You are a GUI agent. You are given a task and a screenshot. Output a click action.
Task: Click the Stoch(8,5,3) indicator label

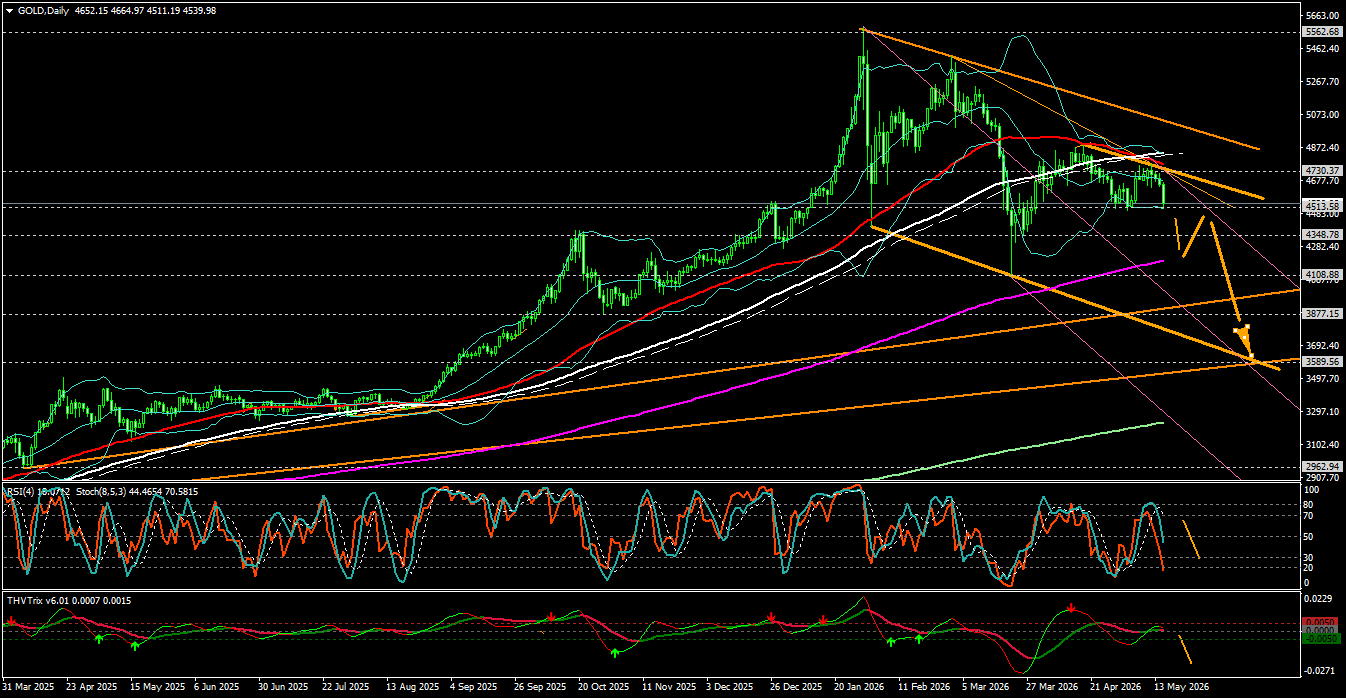pyautogui.click(x=99, y=491)
